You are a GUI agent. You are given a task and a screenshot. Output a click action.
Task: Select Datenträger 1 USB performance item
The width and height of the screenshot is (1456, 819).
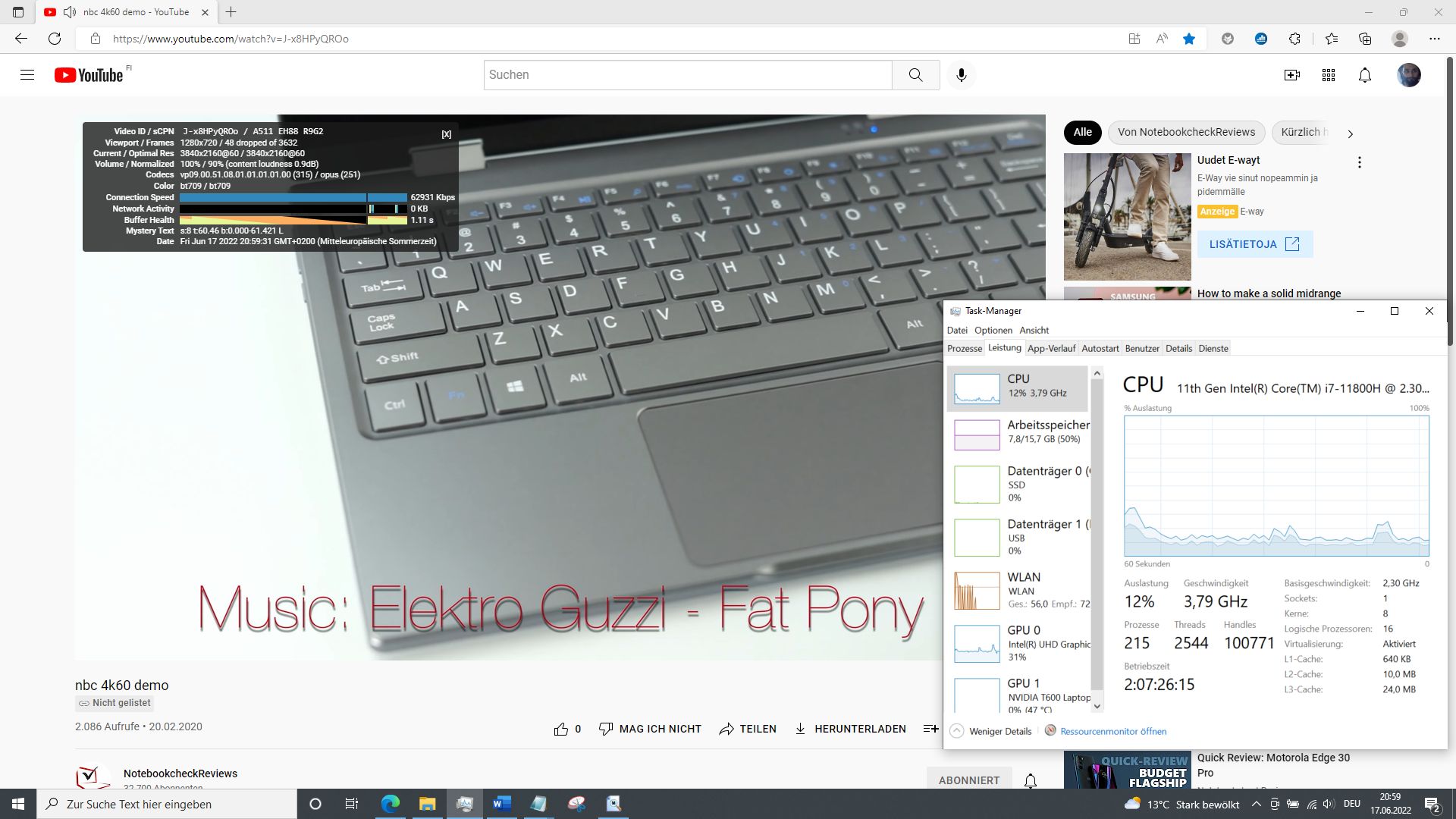(1018, 537)
